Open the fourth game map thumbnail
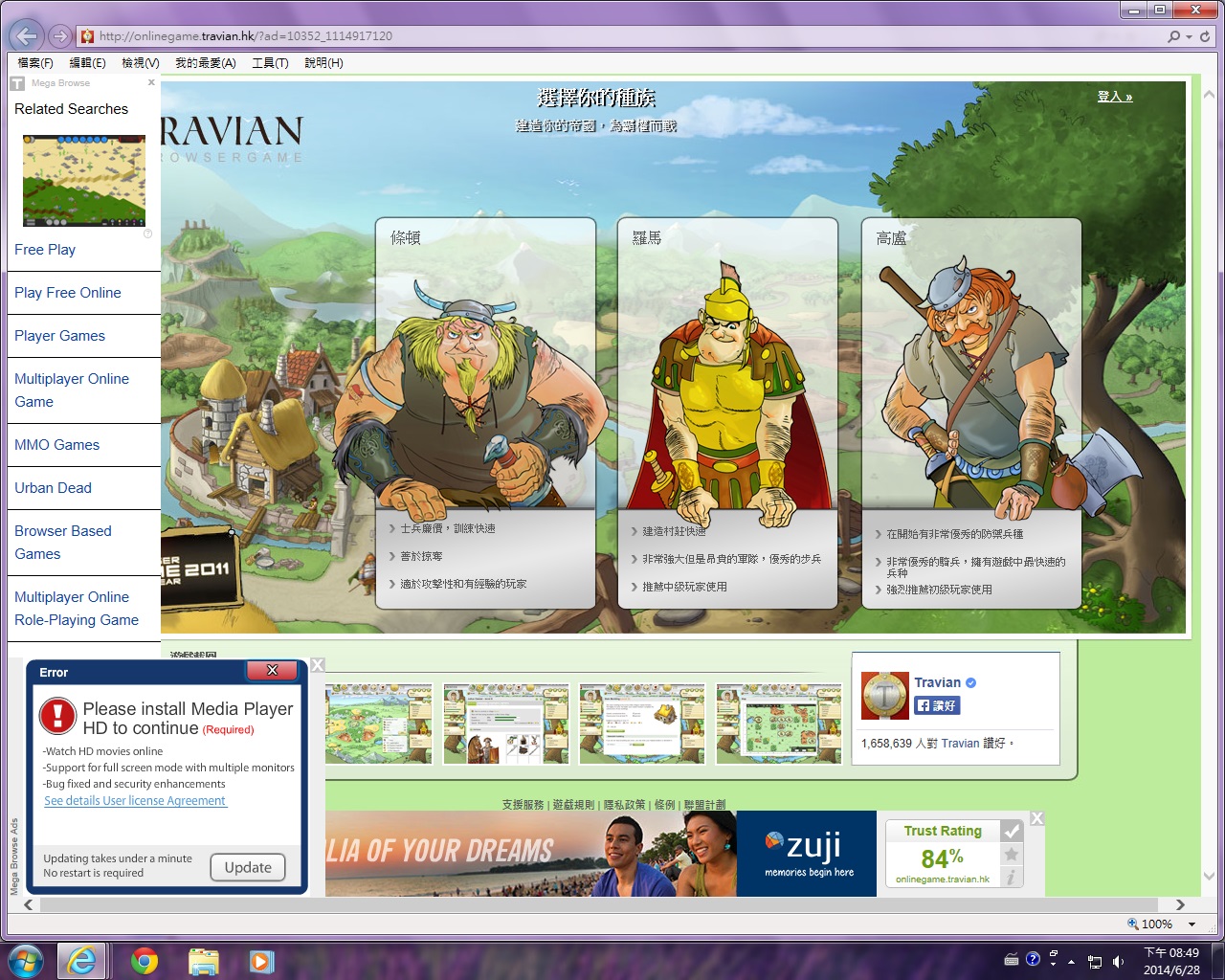The height and width of the screenshot is (980, 1225). click(x=779, y=724)
